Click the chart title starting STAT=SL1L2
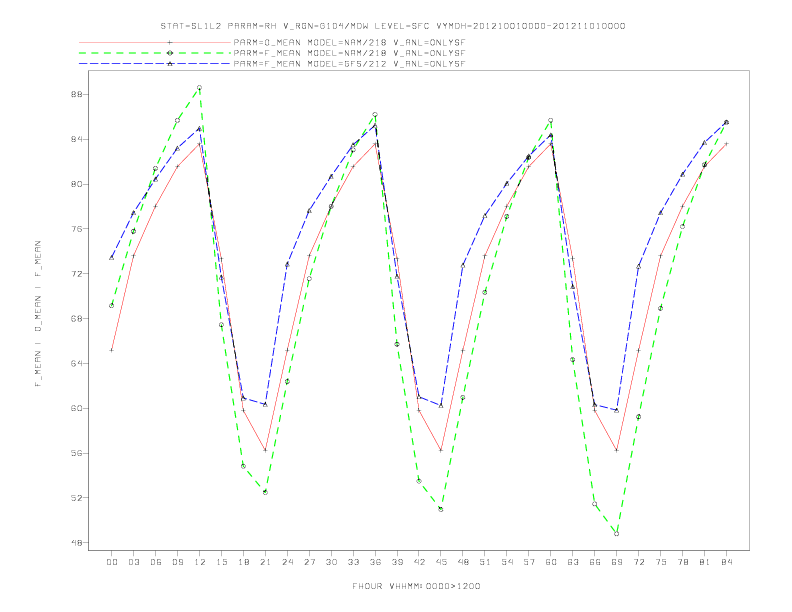The width and height of the screenshot is (792, 612). tap(392, 26)
